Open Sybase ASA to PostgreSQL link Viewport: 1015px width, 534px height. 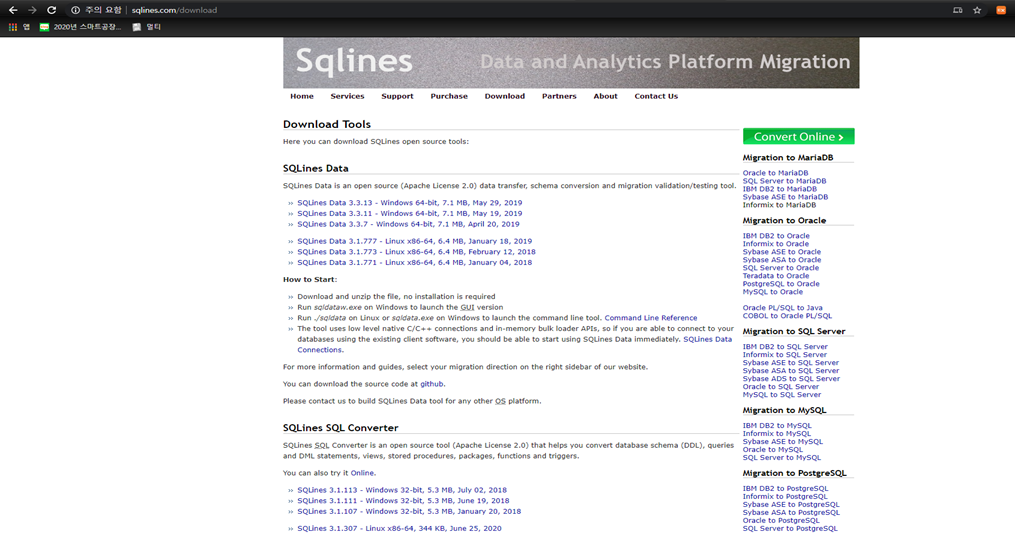[791, 513]
